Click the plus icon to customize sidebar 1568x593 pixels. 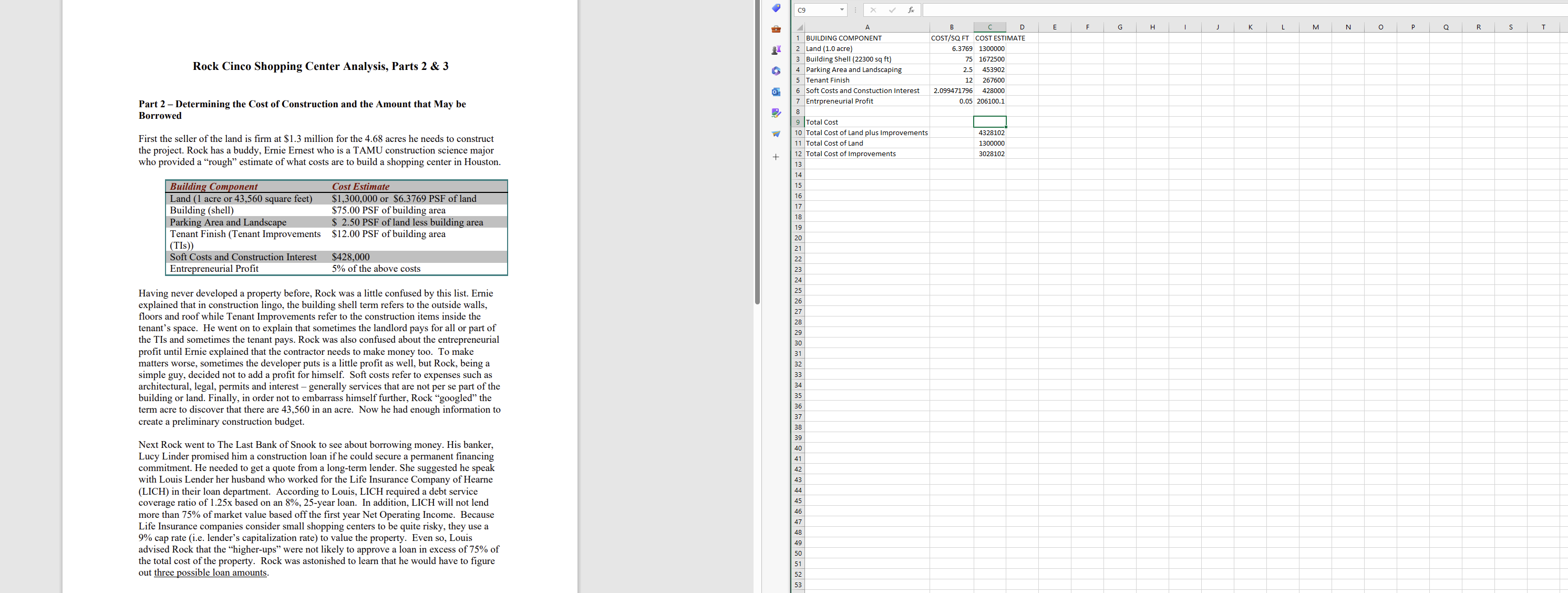coord(776,157)
